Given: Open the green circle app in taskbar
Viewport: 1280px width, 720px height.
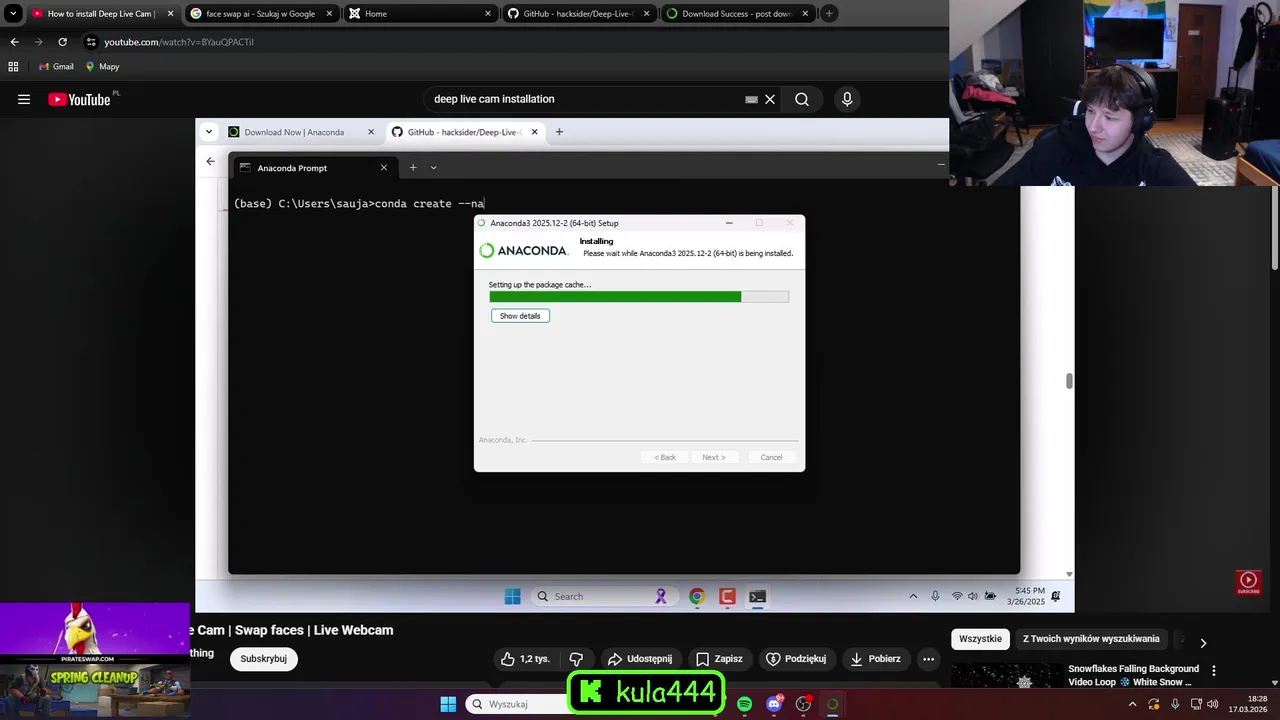Looking at the screenshot, I should 832,704.
